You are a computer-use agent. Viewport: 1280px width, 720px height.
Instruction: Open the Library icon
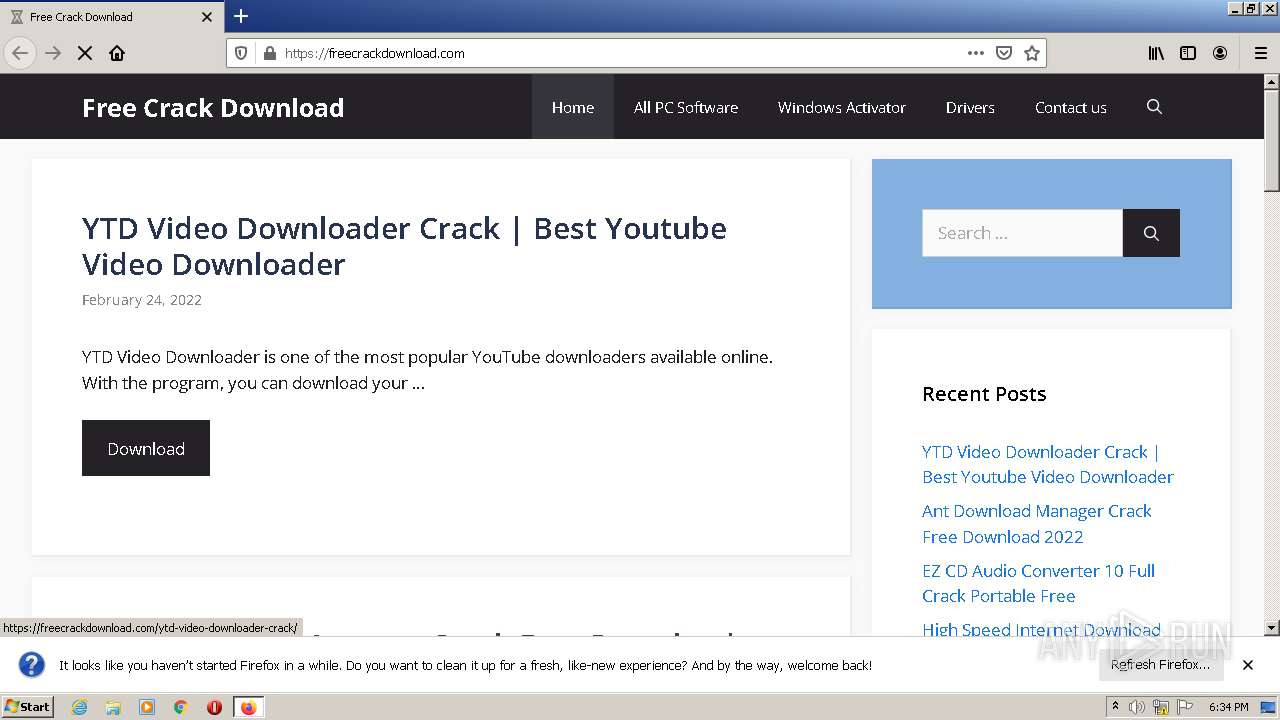point(1156,53)
